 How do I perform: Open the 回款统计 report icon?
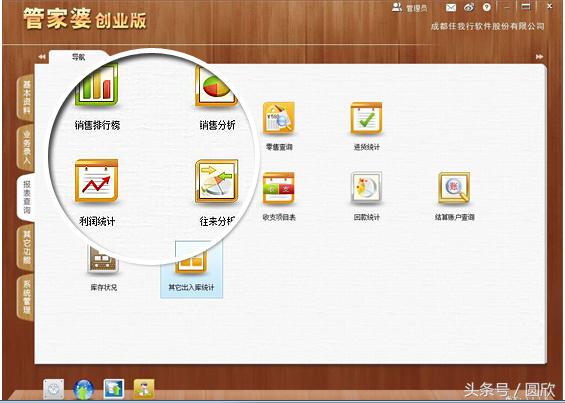[366, 187]
